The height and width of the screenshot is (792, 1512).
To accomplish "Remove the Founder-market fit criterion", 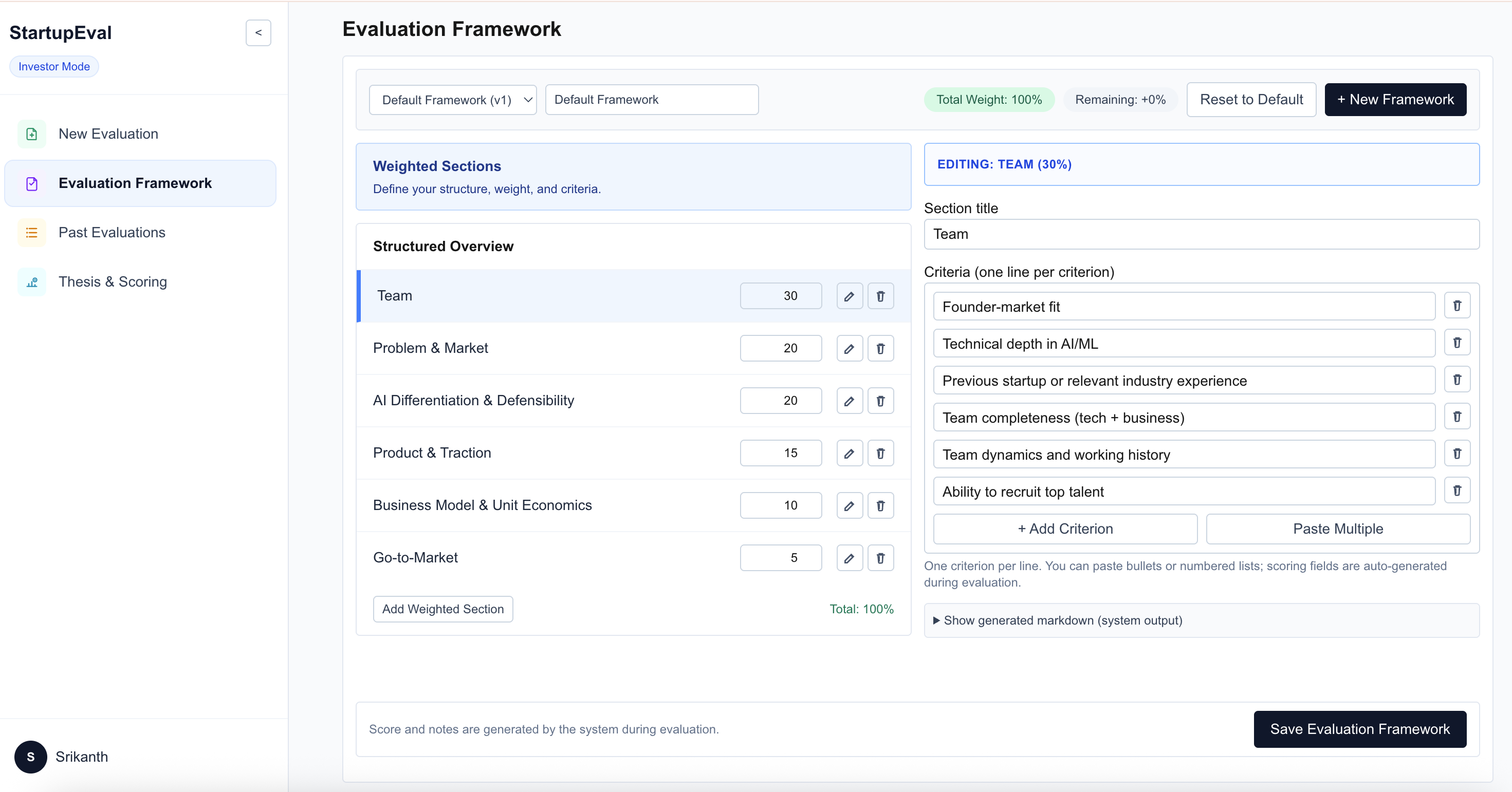I will pos(1456,306).
